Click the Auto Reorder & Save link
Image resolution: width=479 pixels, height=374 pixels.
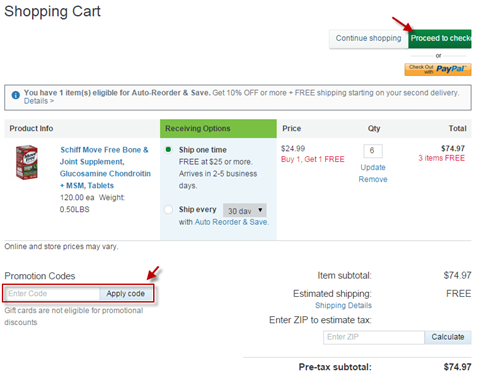coord(232,222)
